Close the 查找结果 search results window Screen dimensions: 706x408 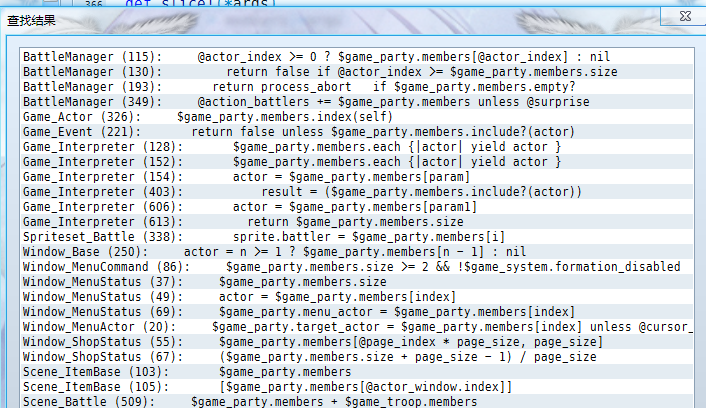(684, 16)
